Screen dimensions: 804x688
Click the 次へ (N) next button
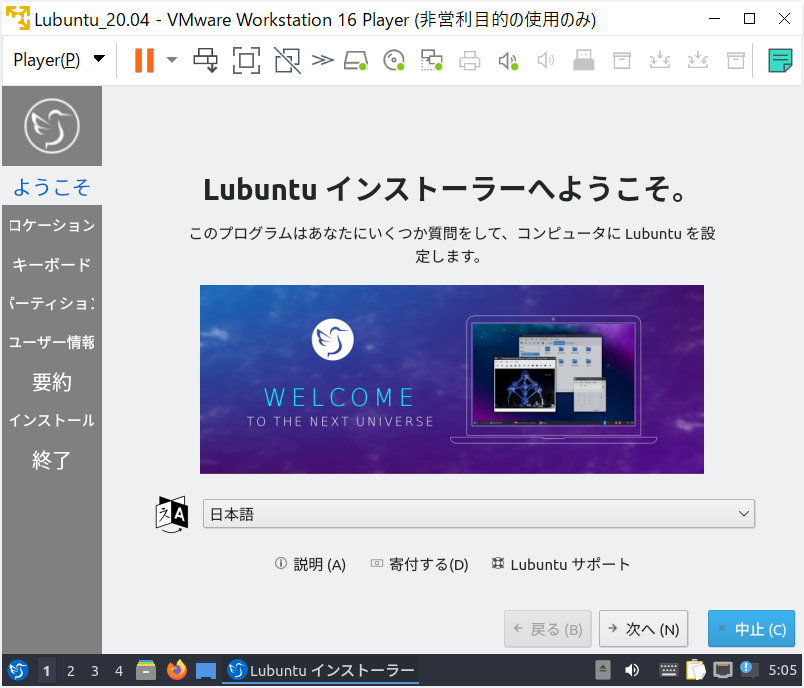coord(644,629)
